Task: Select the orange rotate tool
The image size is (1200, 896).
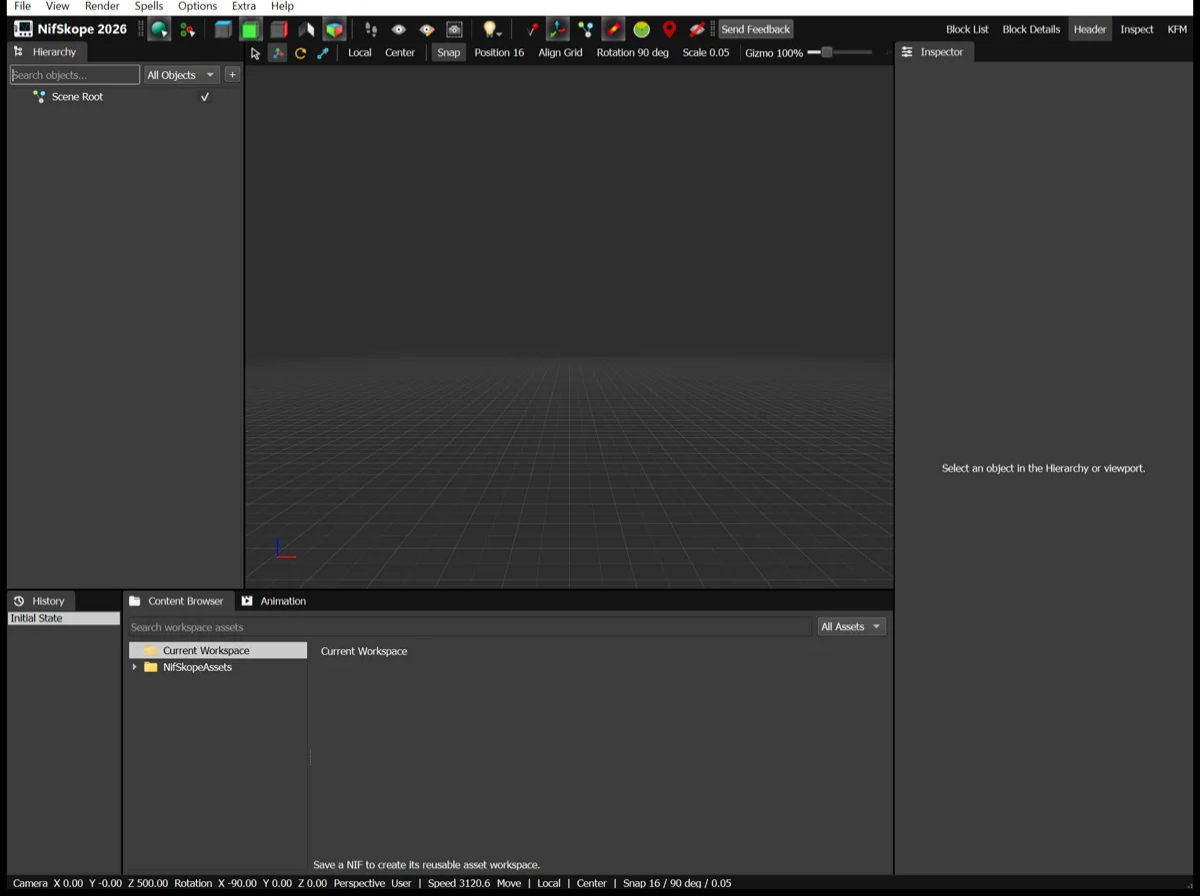Action: click(300, 53)
